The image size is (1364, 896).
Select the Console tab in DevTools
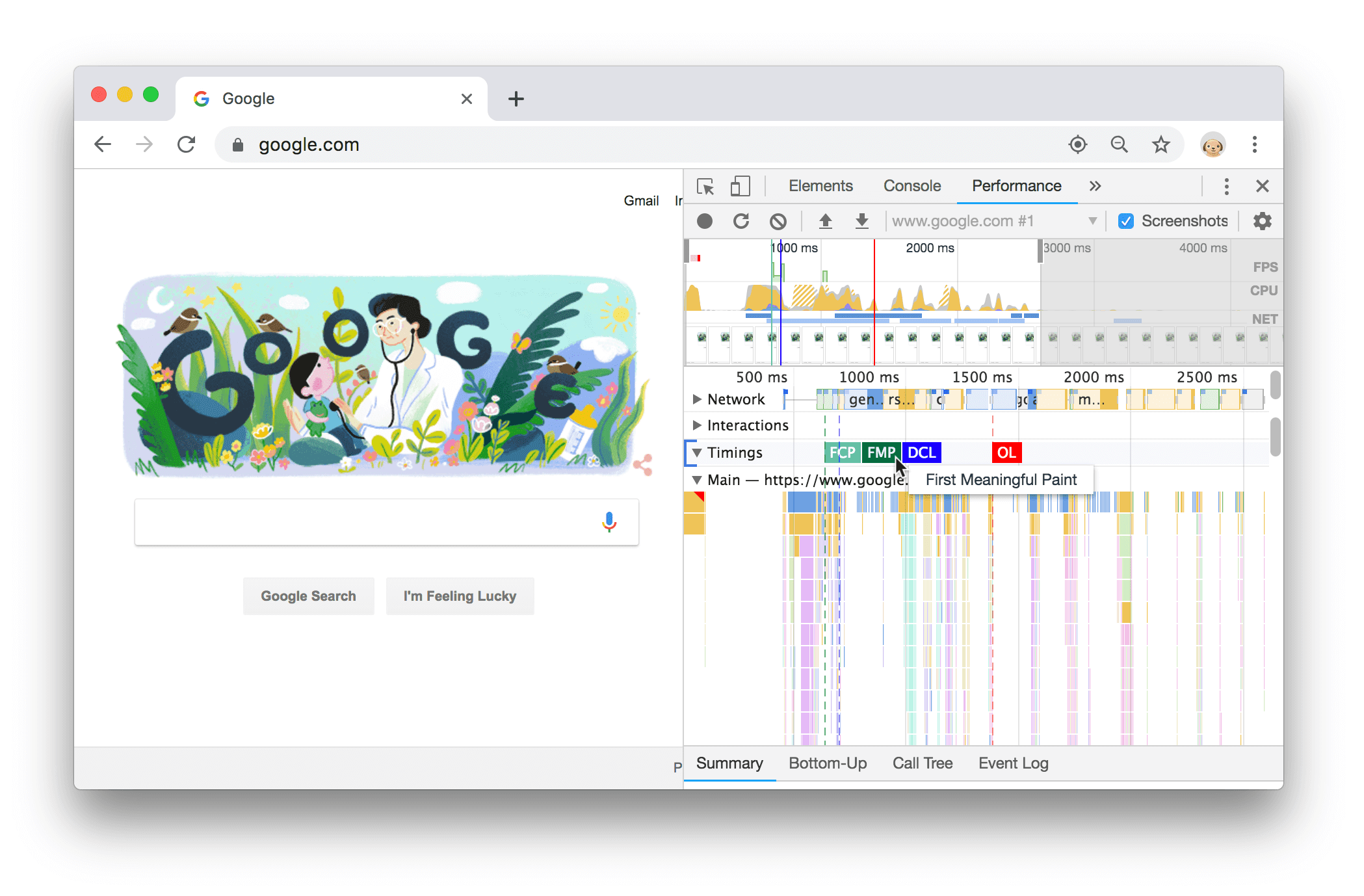[910, 185]
